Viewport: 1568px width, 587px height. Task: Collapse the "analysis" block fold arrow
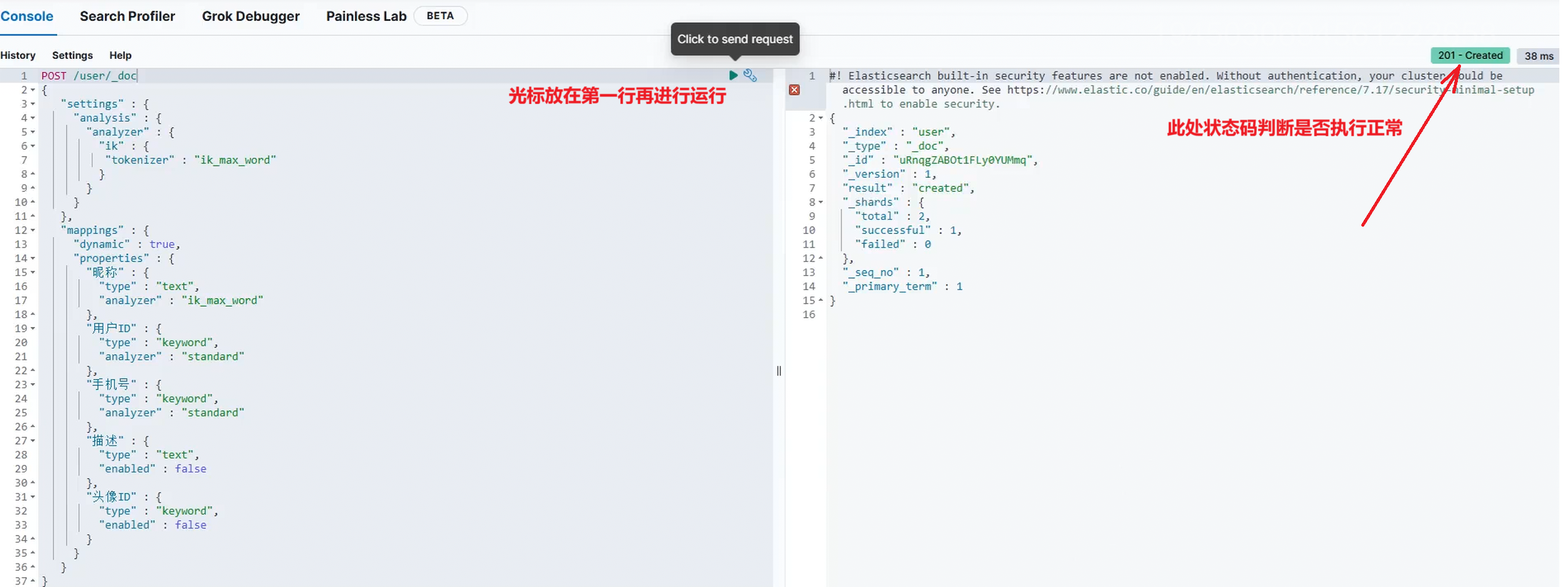[33, 118]
